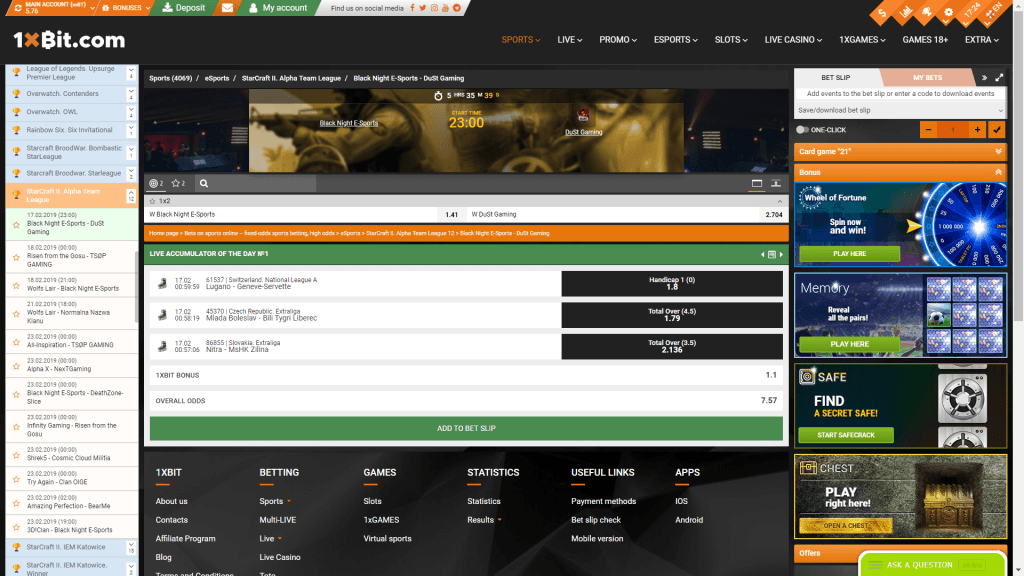Open the Payment methods footer link
The height and width of the screenshot is (576, 1024).
point(603,502)
